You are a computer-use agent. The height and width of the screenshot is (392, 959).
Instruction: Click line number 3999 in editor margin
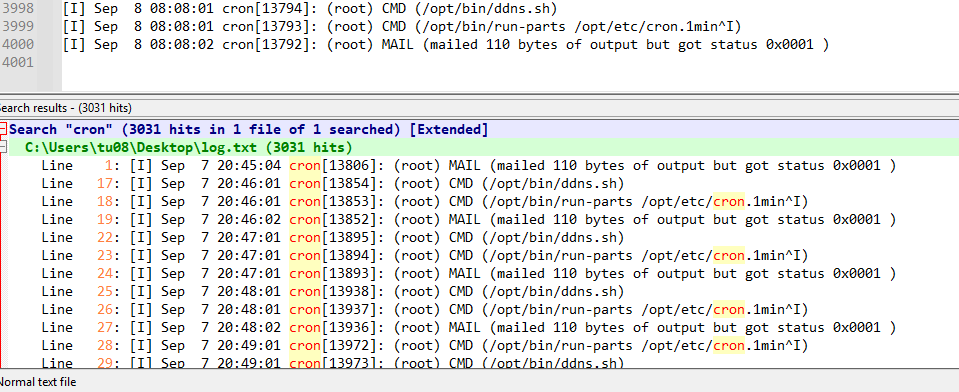pyautogui.click(x=18, y=26)
